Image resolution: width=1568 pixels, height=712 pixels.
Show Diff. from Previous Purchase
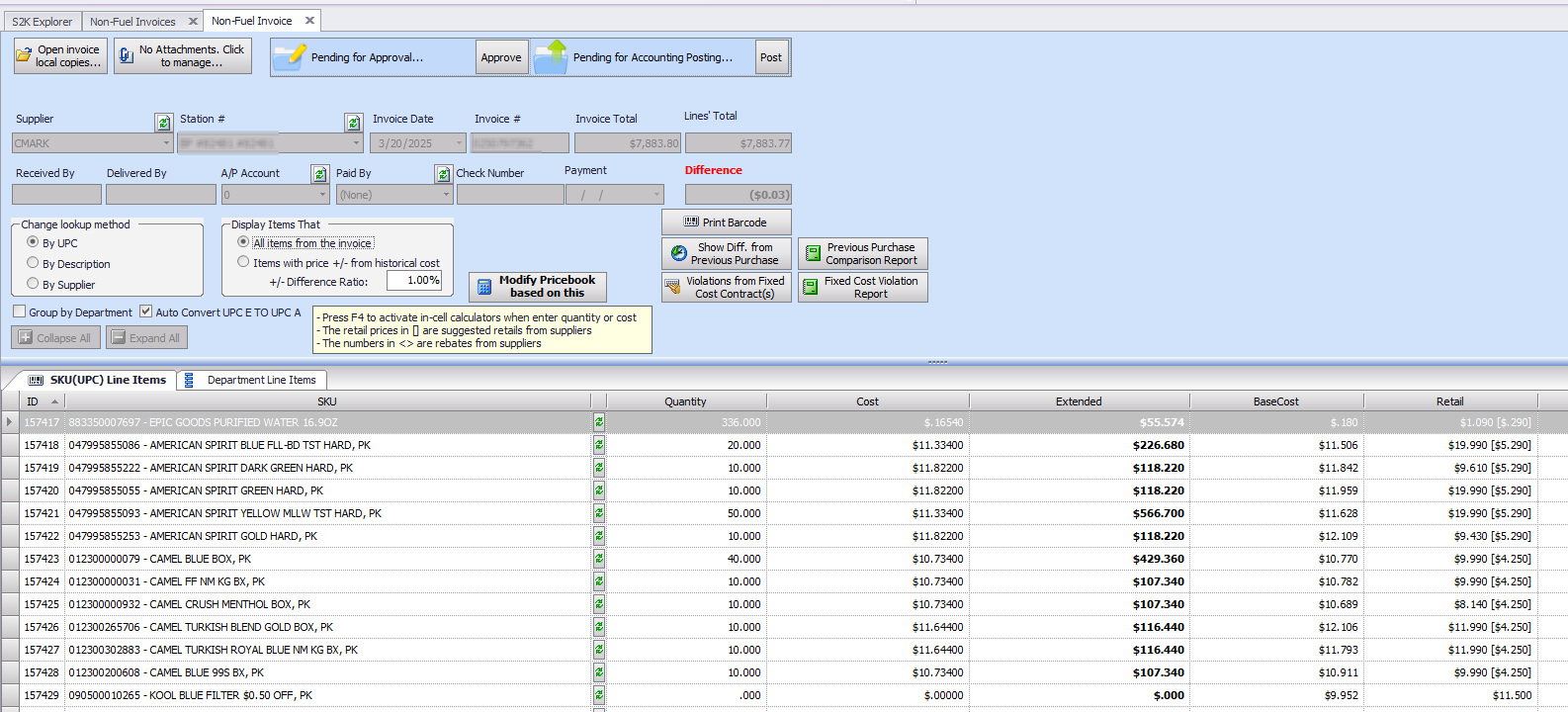(727, 254)
